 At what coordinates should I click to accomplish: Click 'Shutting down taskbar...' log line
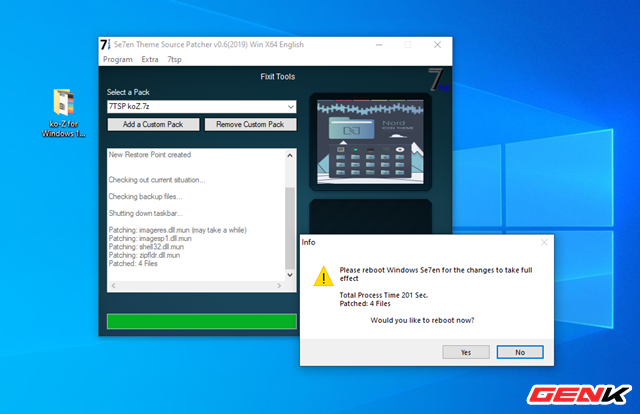(x=146, y=214)
